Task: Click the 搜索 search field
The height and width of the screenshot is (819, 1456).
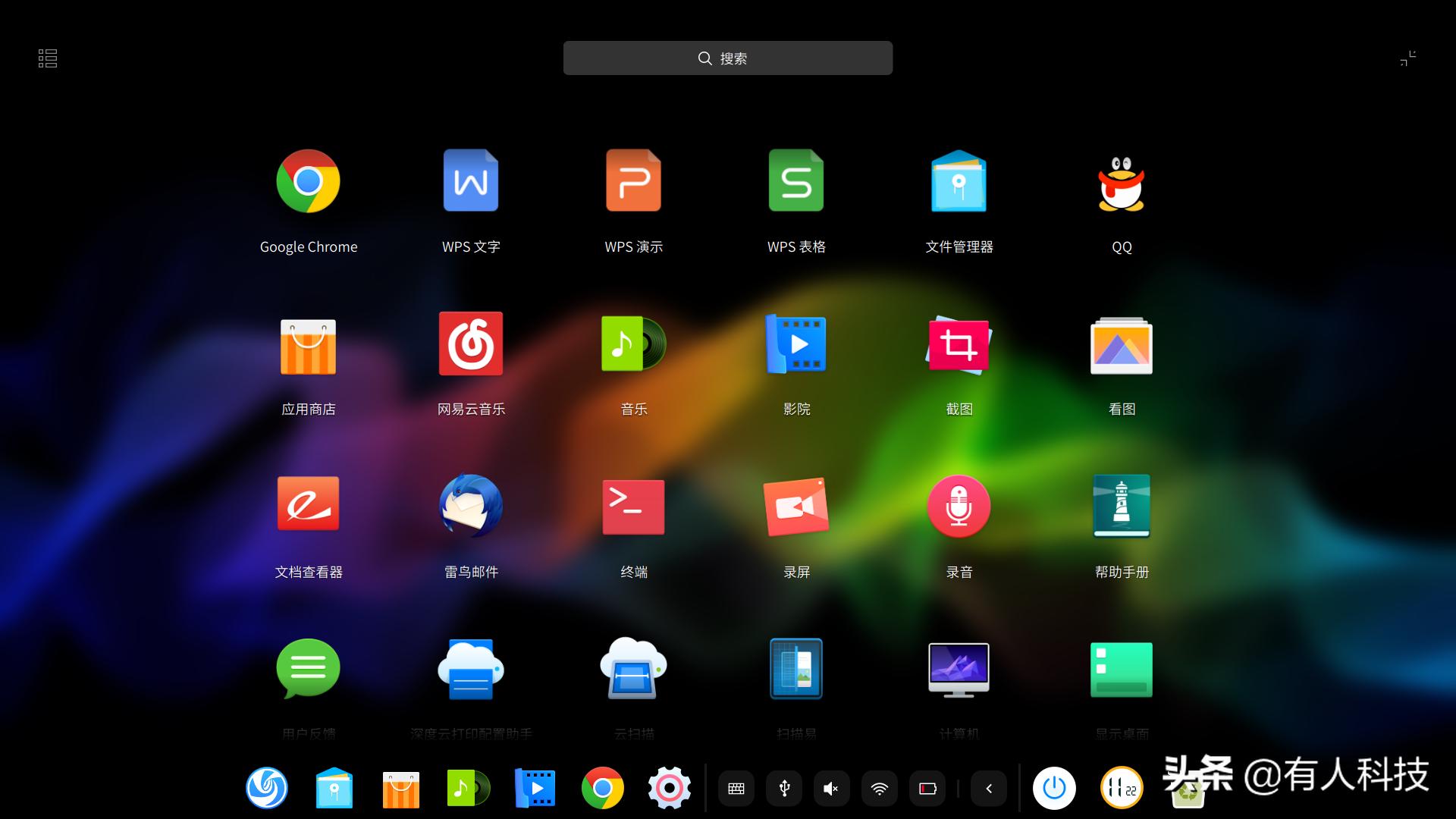Action: tap(727, 58)
